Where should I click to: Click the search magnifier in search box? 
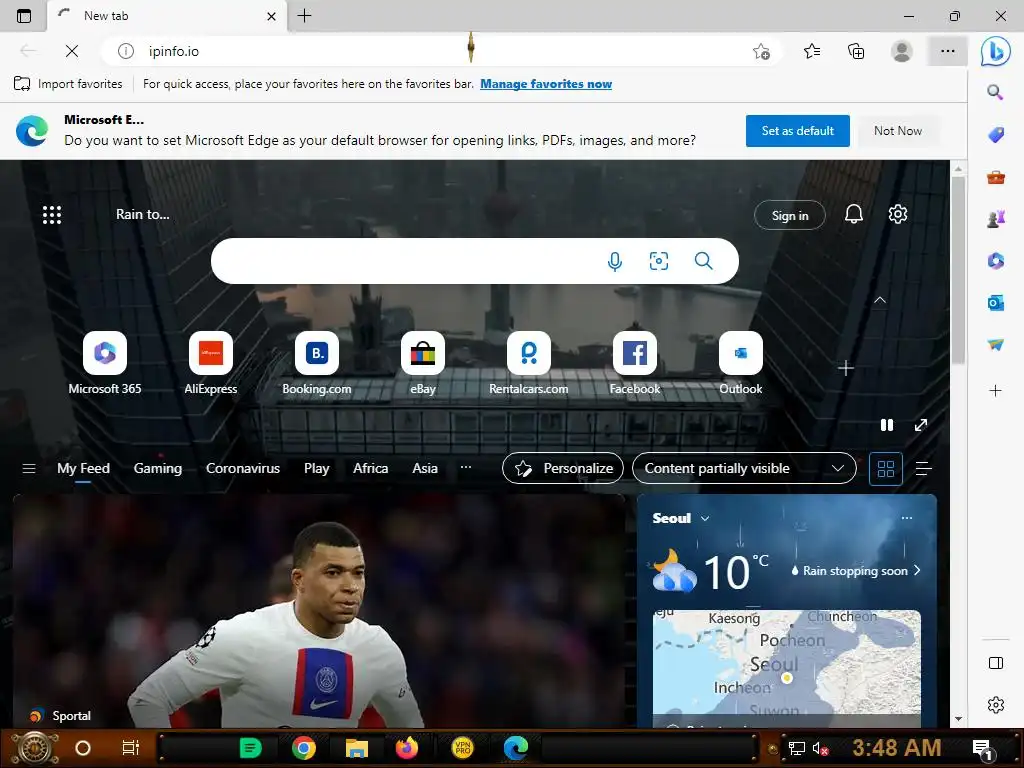coord(703,261)
